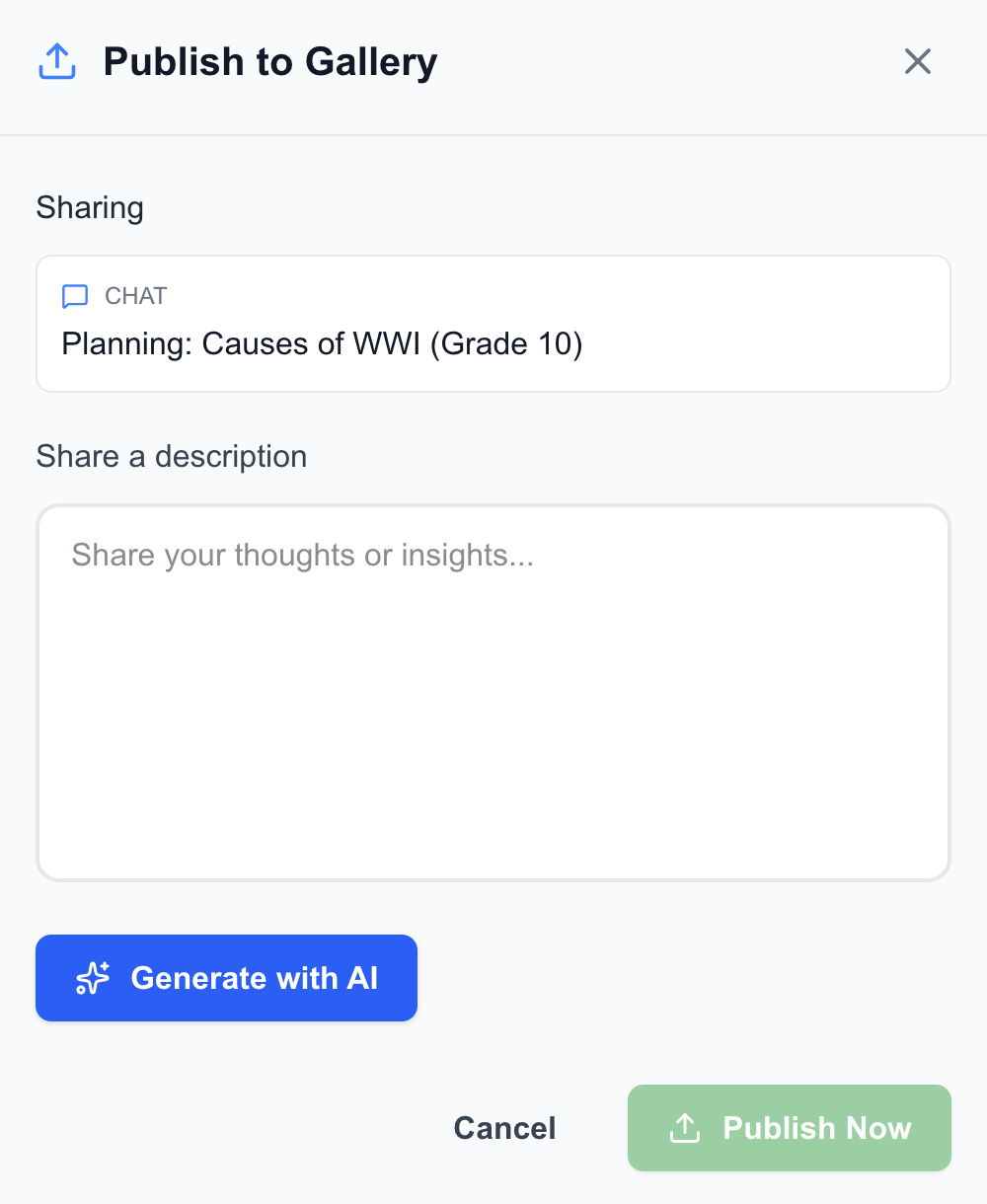Click the Cancel button
Image resolution: width=987 pixels, height=1204 pixels.
[x=504, y=1128]
